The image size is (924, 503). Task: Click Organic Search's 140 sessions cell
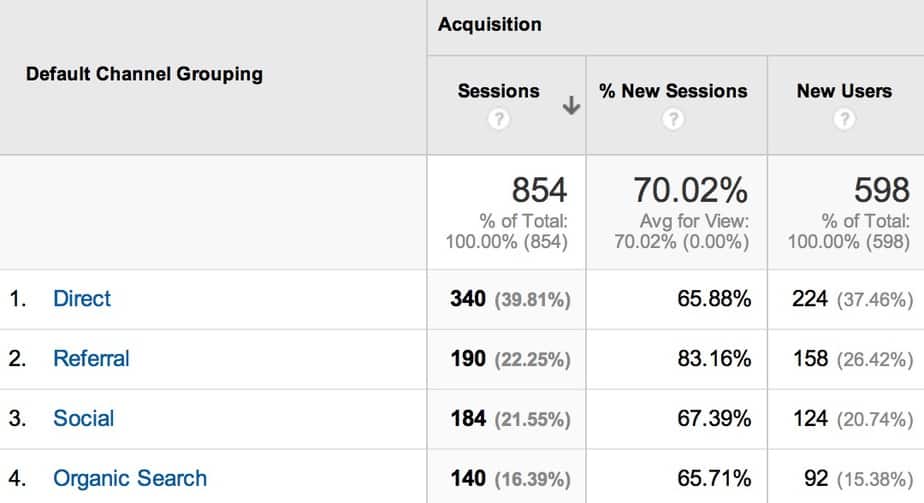pos(468,478)
